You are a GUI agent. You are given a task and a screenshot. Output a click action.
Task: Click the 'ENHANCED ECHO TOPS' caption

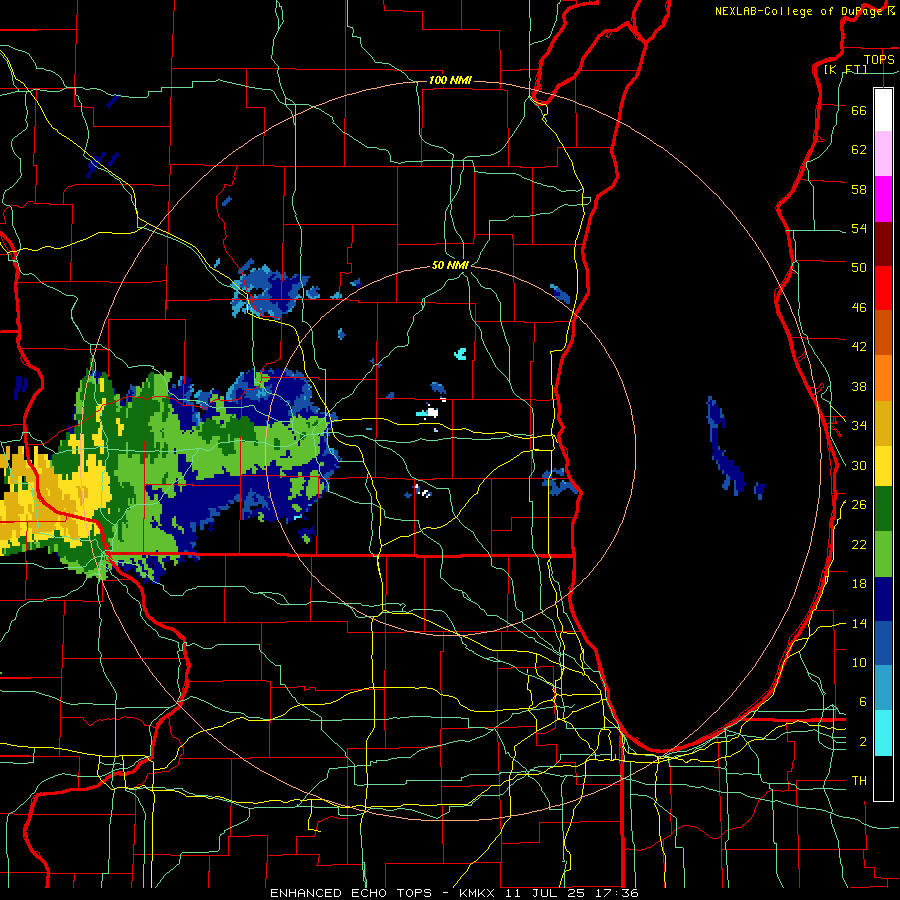point(351,893)
